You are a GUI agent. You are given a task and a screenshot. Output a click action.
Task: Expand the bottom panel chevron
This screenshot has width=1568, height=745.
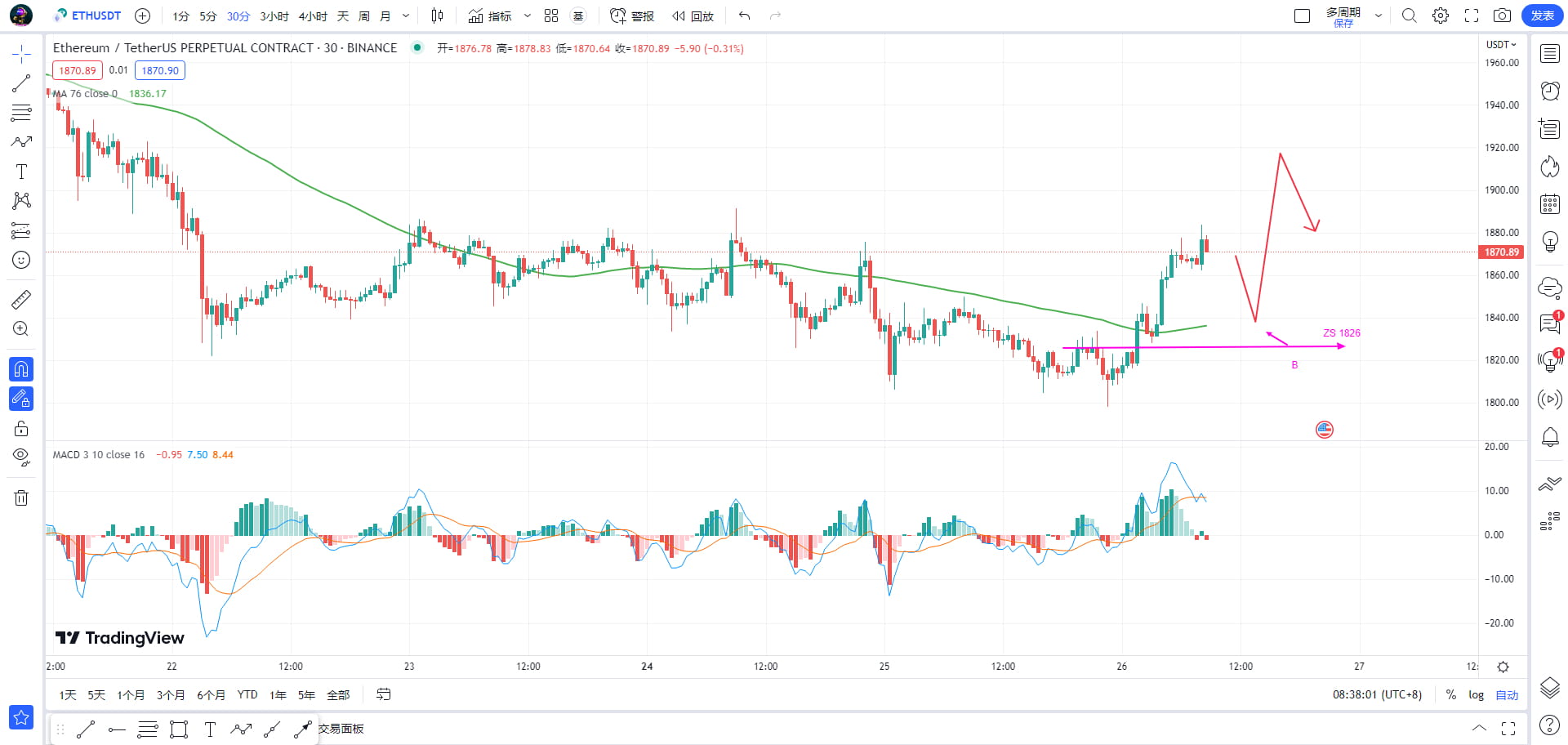[1479, 728]
